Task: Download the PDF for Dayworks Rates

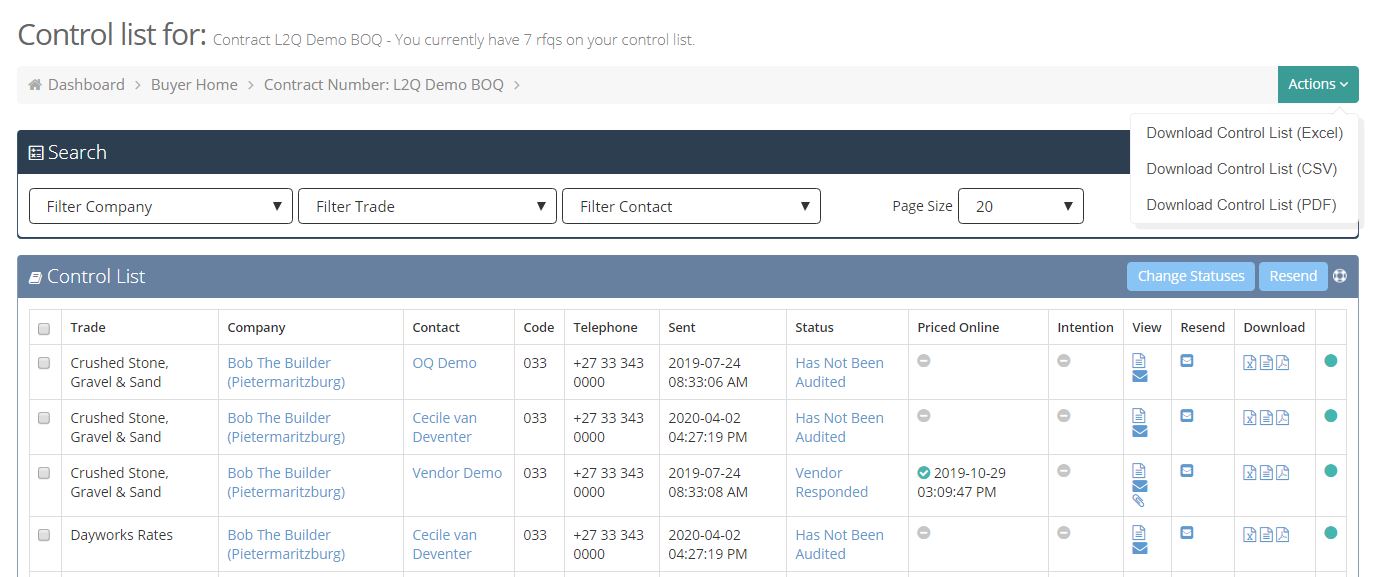Action: pyautogui.click(x=1282, y=534)
